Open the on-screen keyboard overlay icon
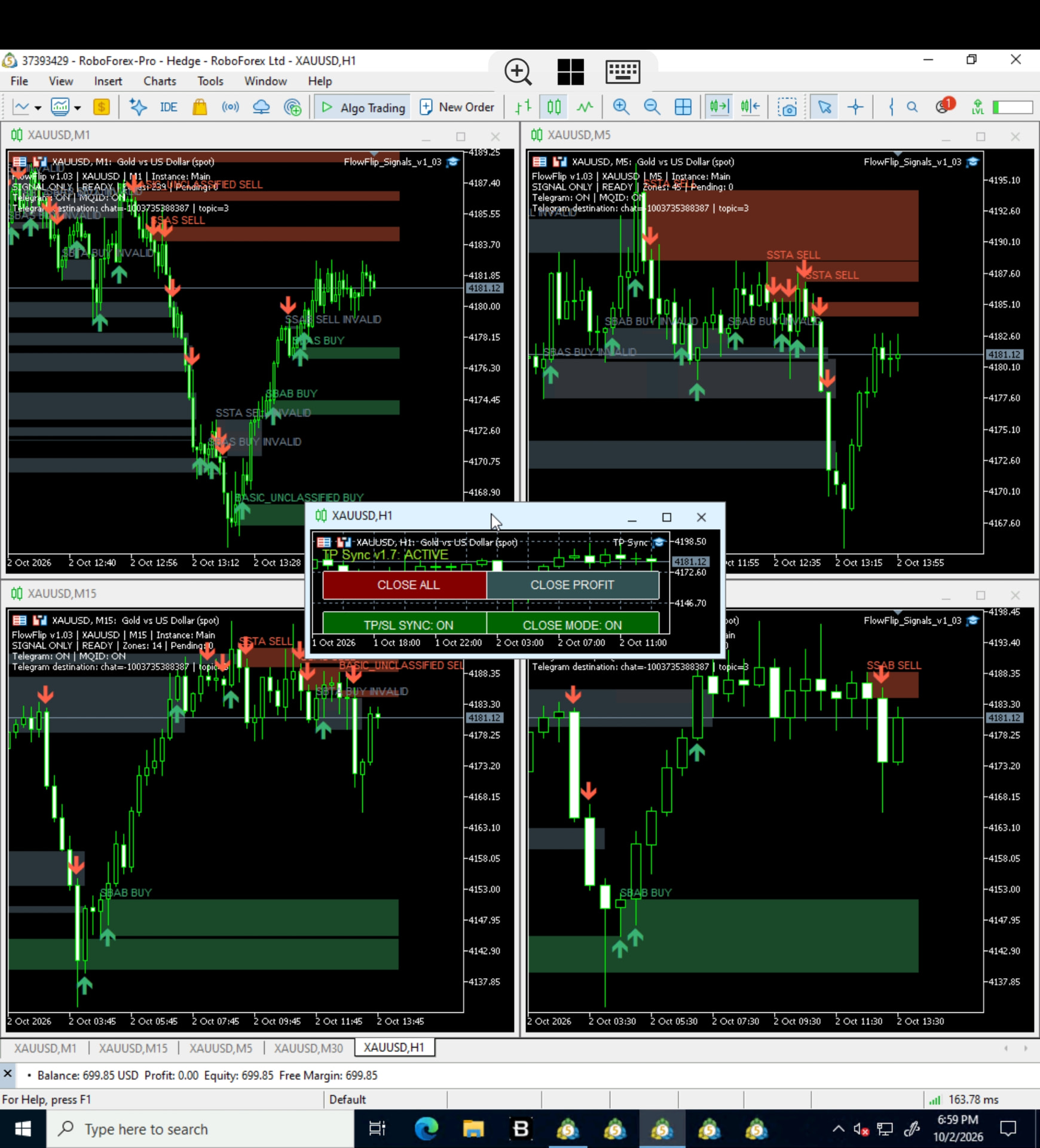Image resolution: width=1040 pixels, height=1148 pixels. point(623,71)
